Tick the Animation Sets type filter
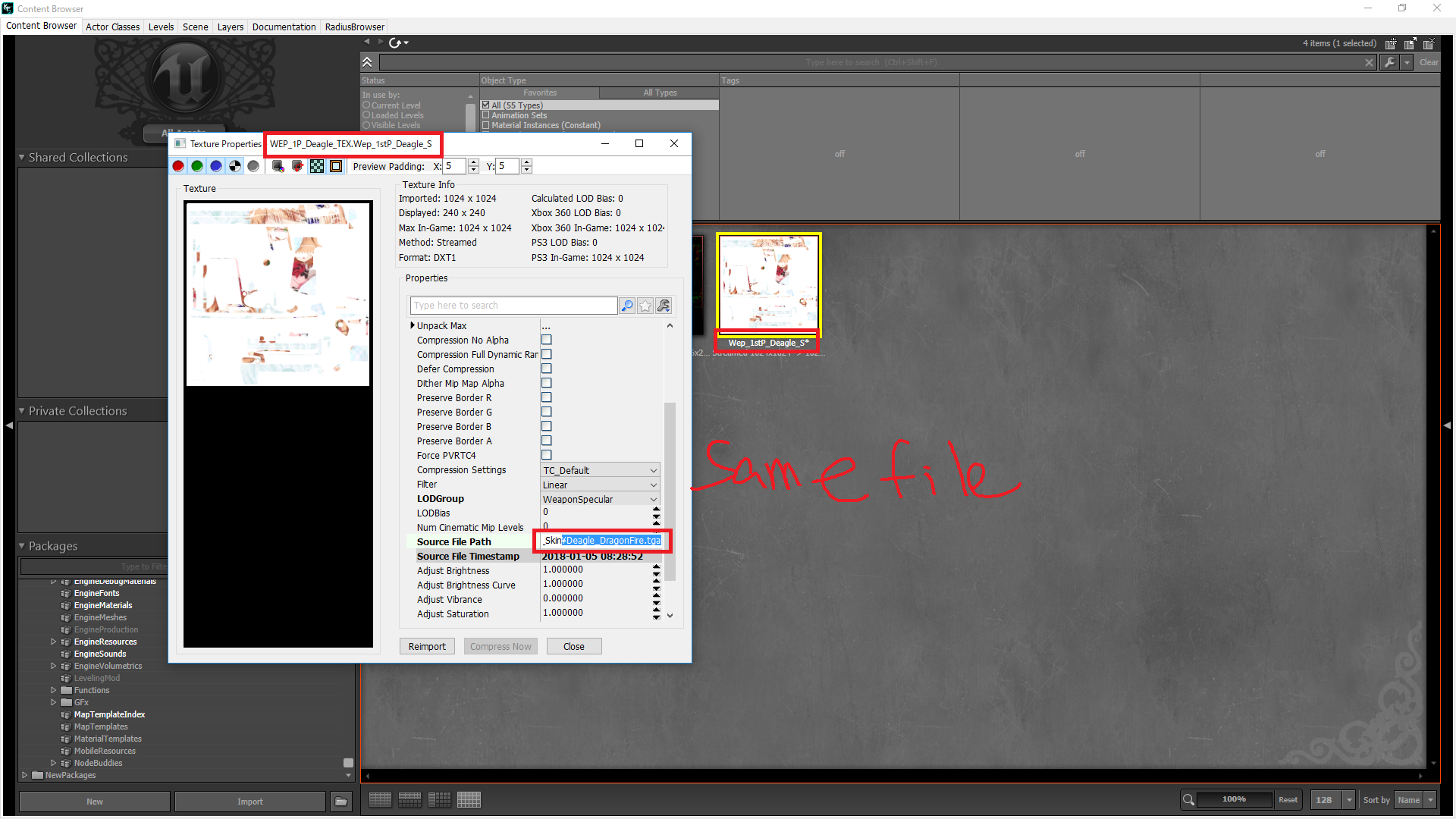Screen dimensions: 1456x819 pyautogui.click(x=486, y=115)
